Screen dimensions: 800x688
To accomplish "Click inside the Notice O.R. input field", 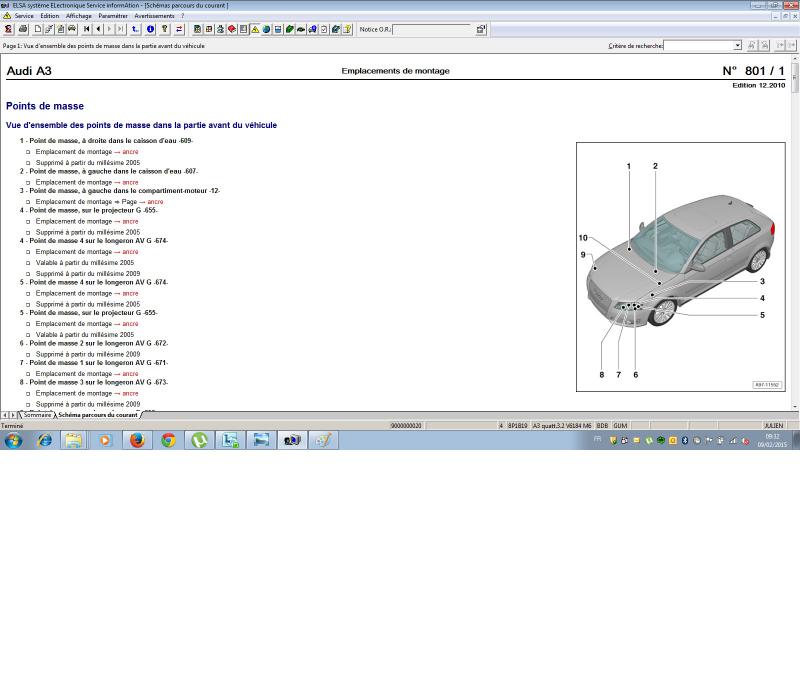I will [x=432, y=30].
